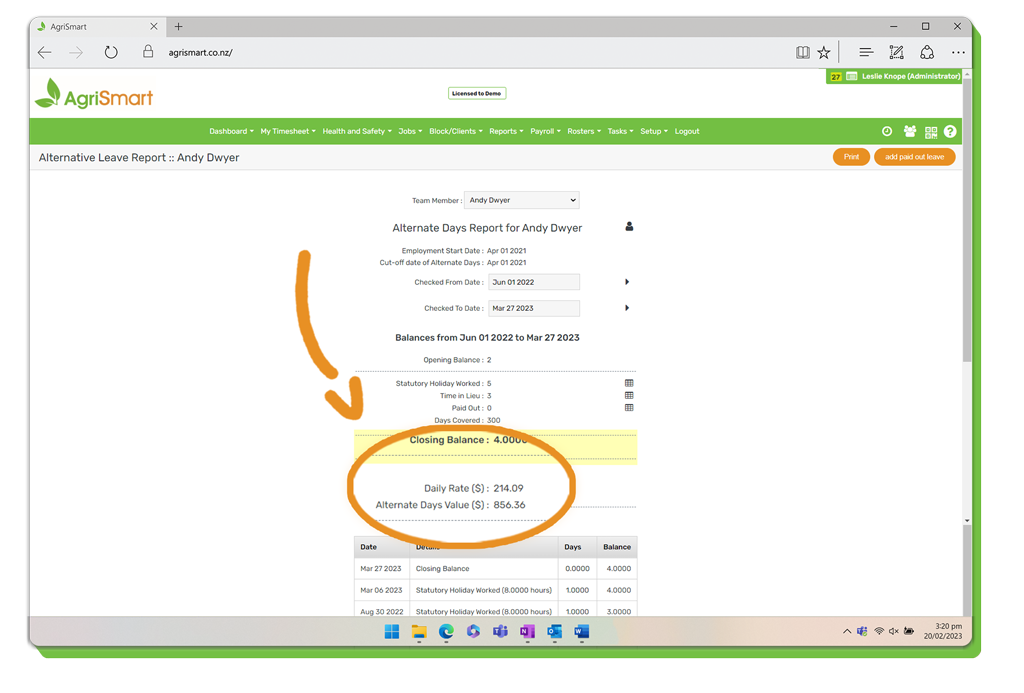Click the browser favorites star icon
Screen dimensions: 1024x693
point(824,53)
